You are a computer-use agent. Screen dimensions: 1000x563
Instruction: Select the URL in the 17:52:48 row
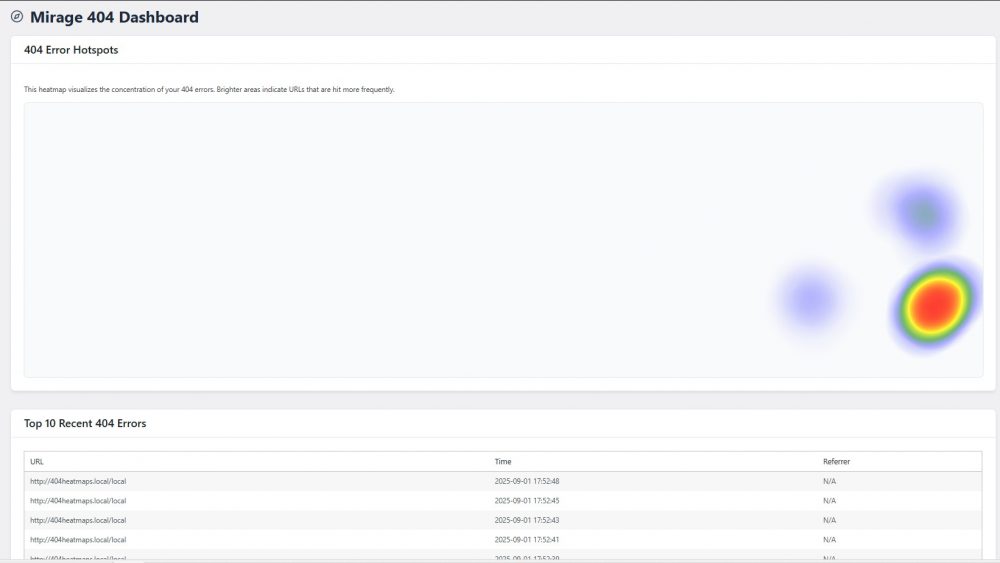click(78, 481)
